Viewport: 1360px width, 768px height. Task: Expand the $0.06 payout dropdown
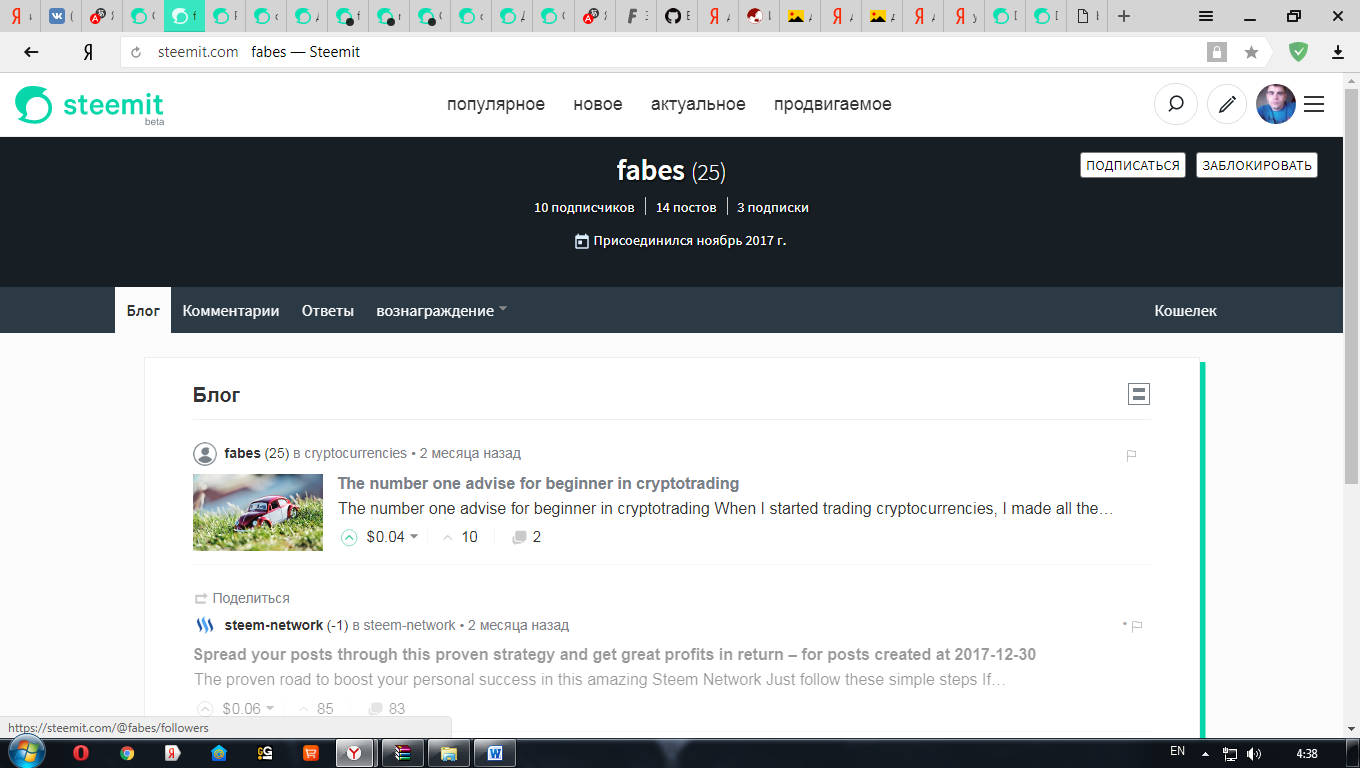tap(270, 709)
